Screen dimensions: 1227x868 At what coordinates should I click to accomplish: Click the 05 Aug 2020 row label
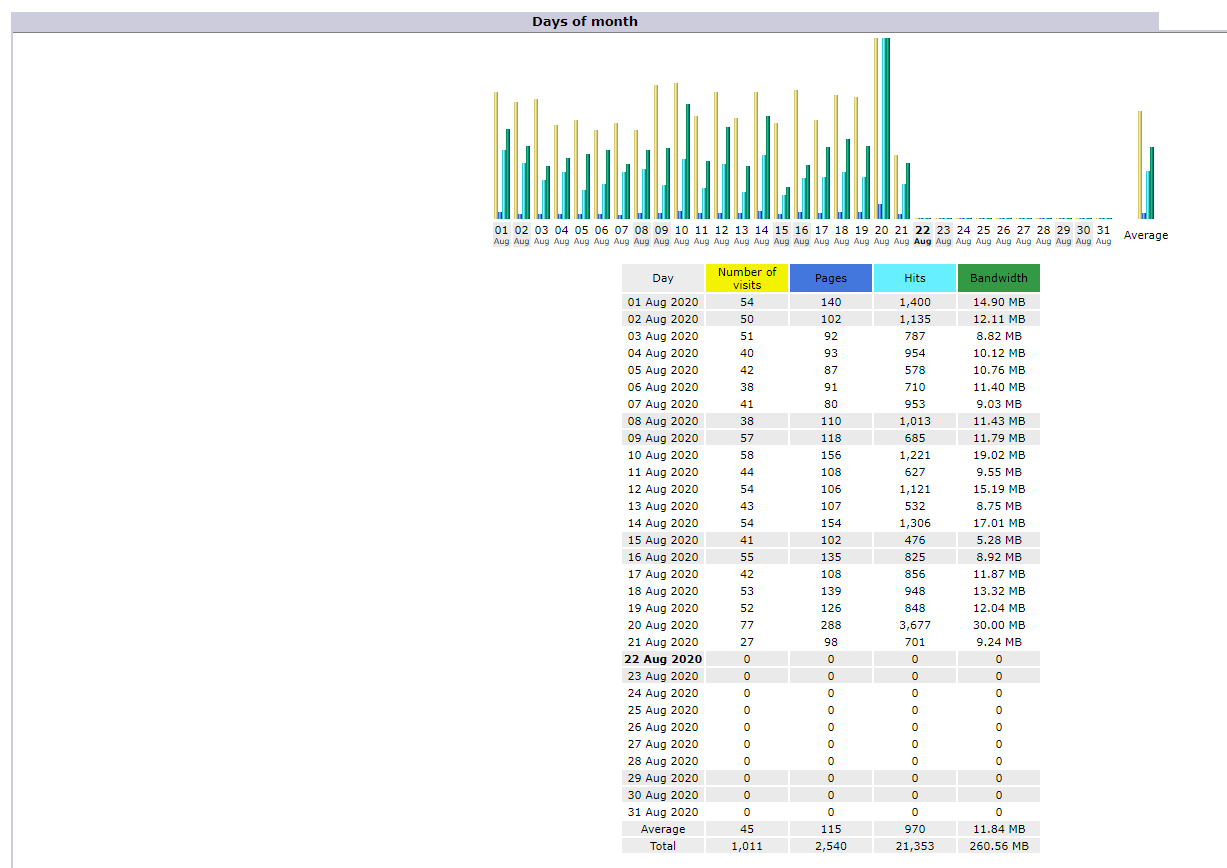[663, 370]
